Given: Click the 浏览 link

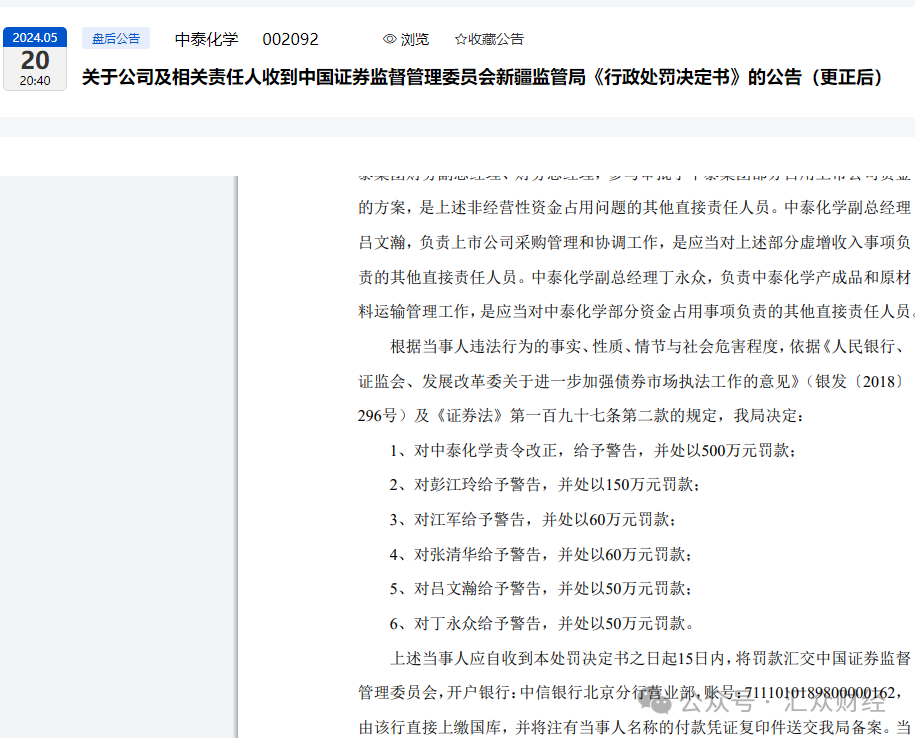Looking at the screenshot, I should (414, 39).
